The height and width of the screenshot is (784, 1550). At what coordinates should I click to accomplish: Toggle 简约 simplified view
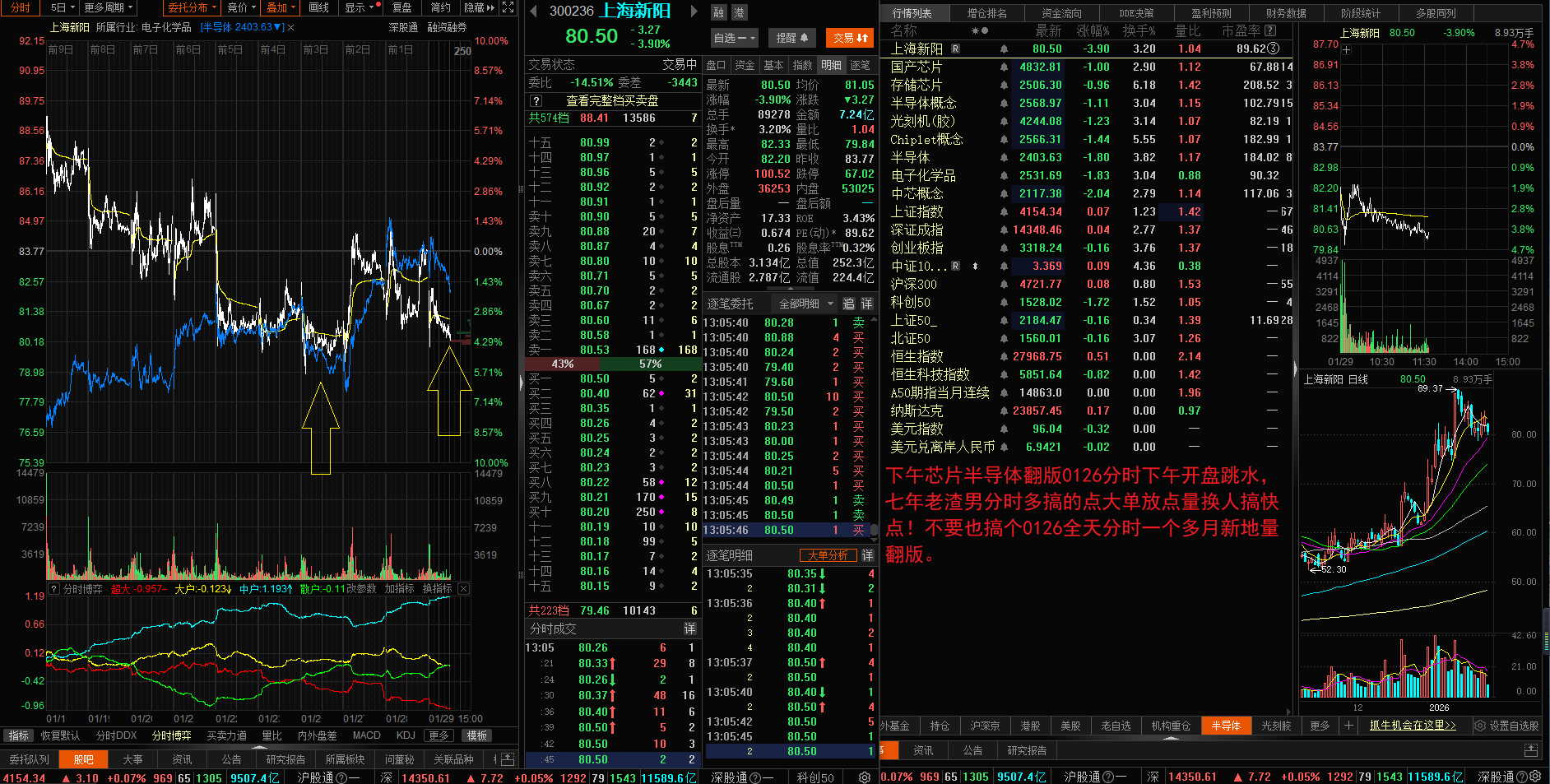click(x=441, y=7)
